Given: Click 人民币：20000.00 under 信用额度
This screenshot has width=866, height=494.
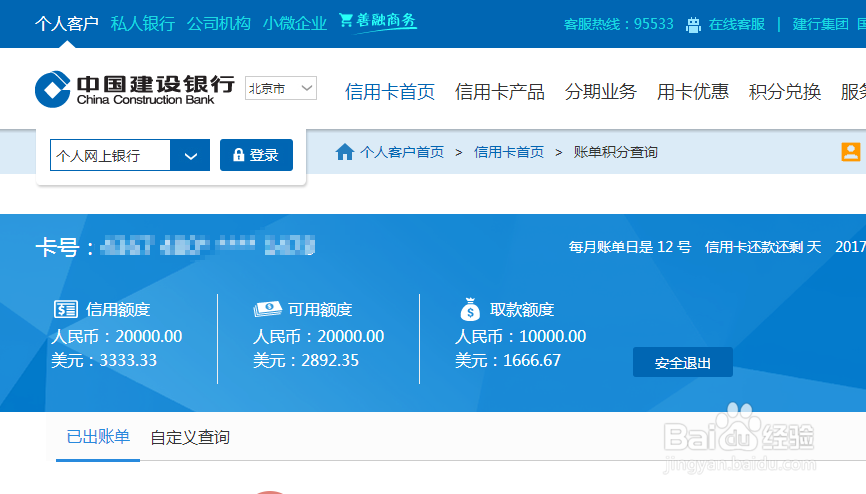Looking at the screenshot, I should click(117, 336).
